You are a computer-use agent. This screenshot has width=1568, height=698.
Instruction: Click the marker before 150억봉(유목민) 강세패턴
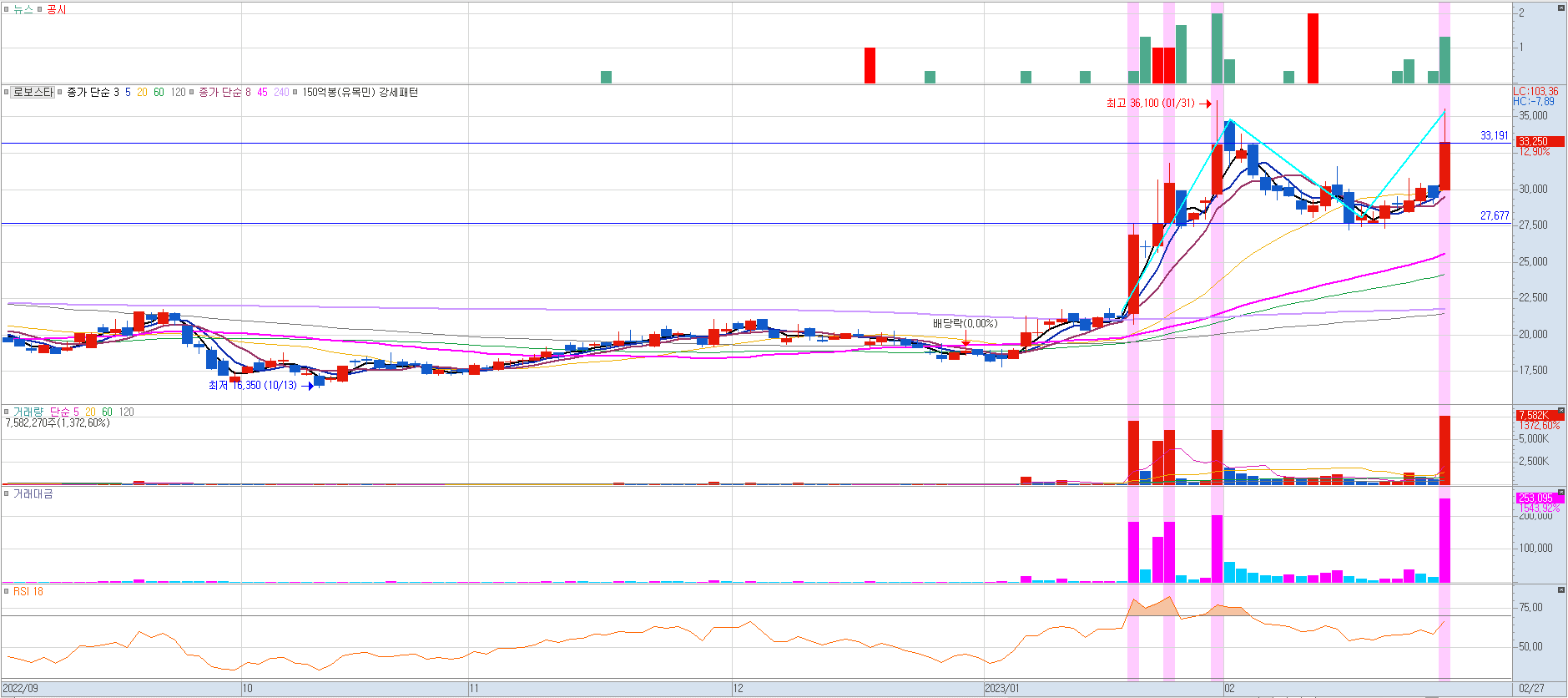click(x=295, y=92)
